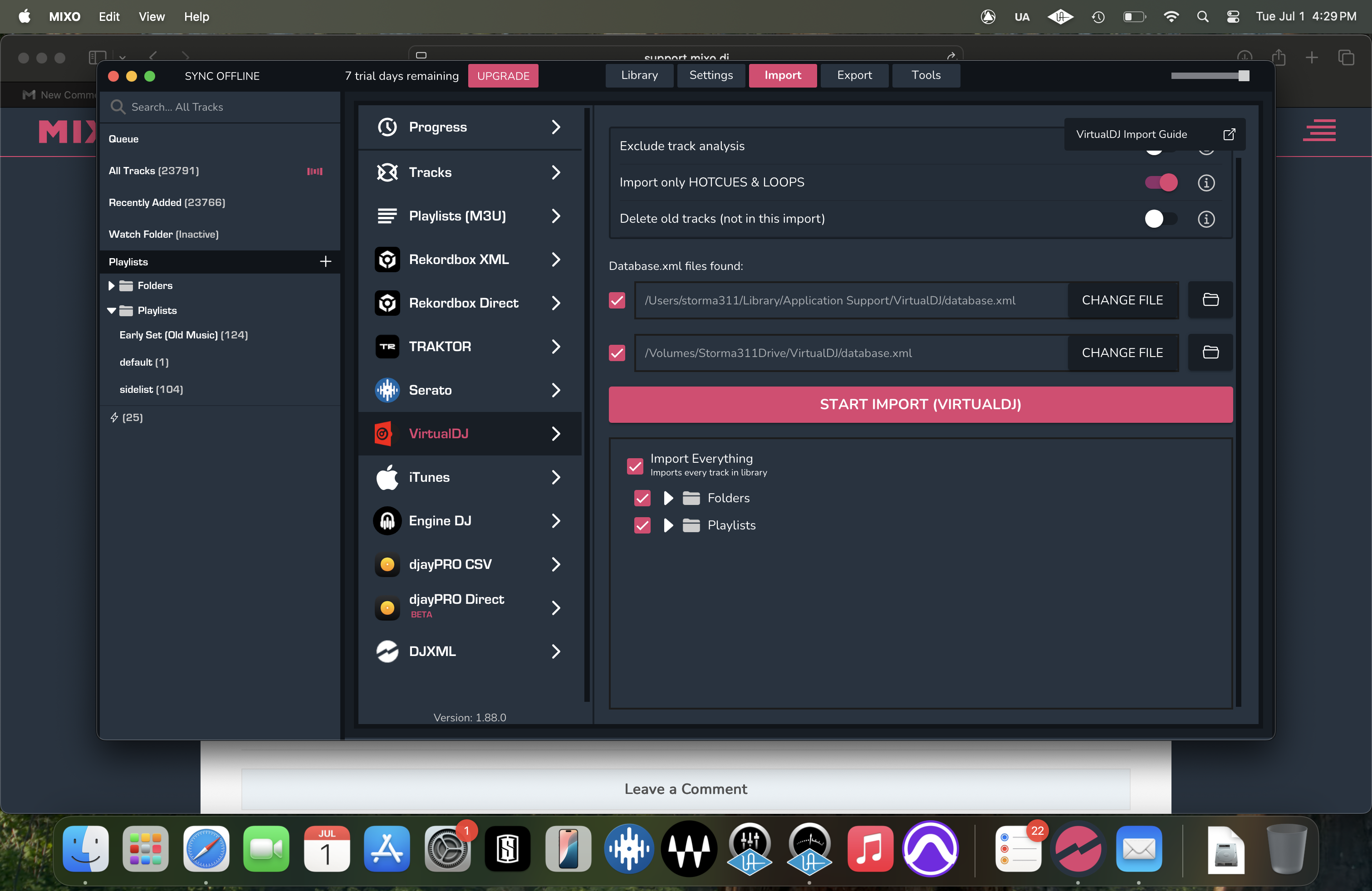The image size is (1372, 891).
Task: Click the DJXML import icon
Action: pos(387,651)
